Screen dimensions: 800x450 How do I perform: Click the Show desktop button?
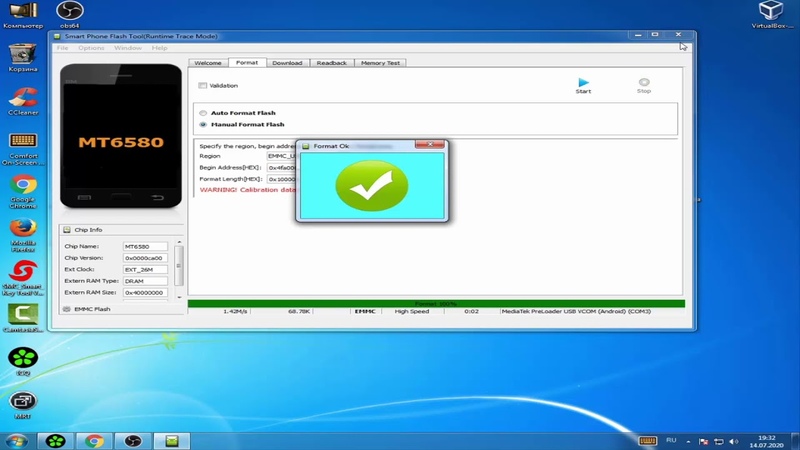point(796,441)
